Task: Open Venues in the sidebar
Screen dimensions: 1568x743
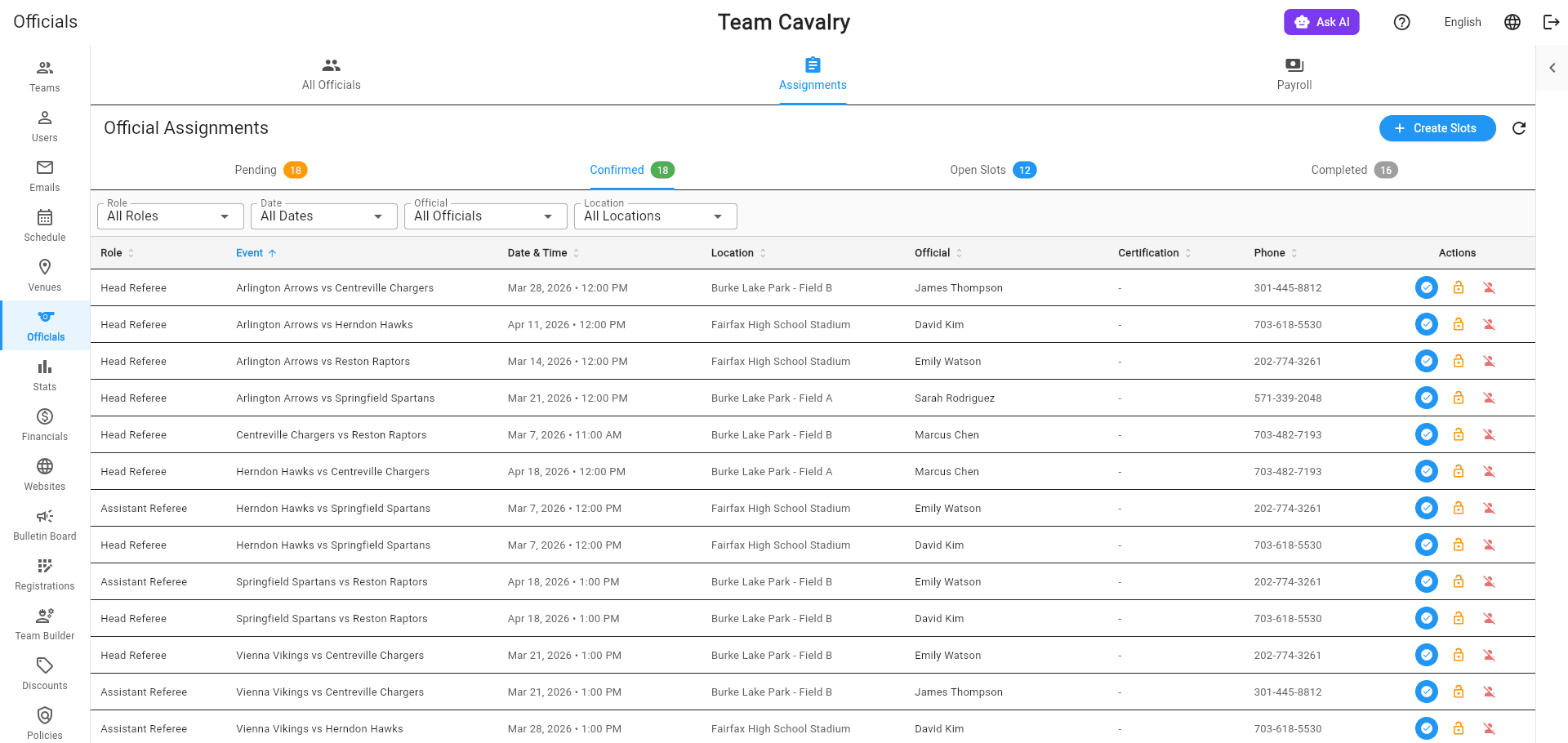Action: (x=45, y=276)
